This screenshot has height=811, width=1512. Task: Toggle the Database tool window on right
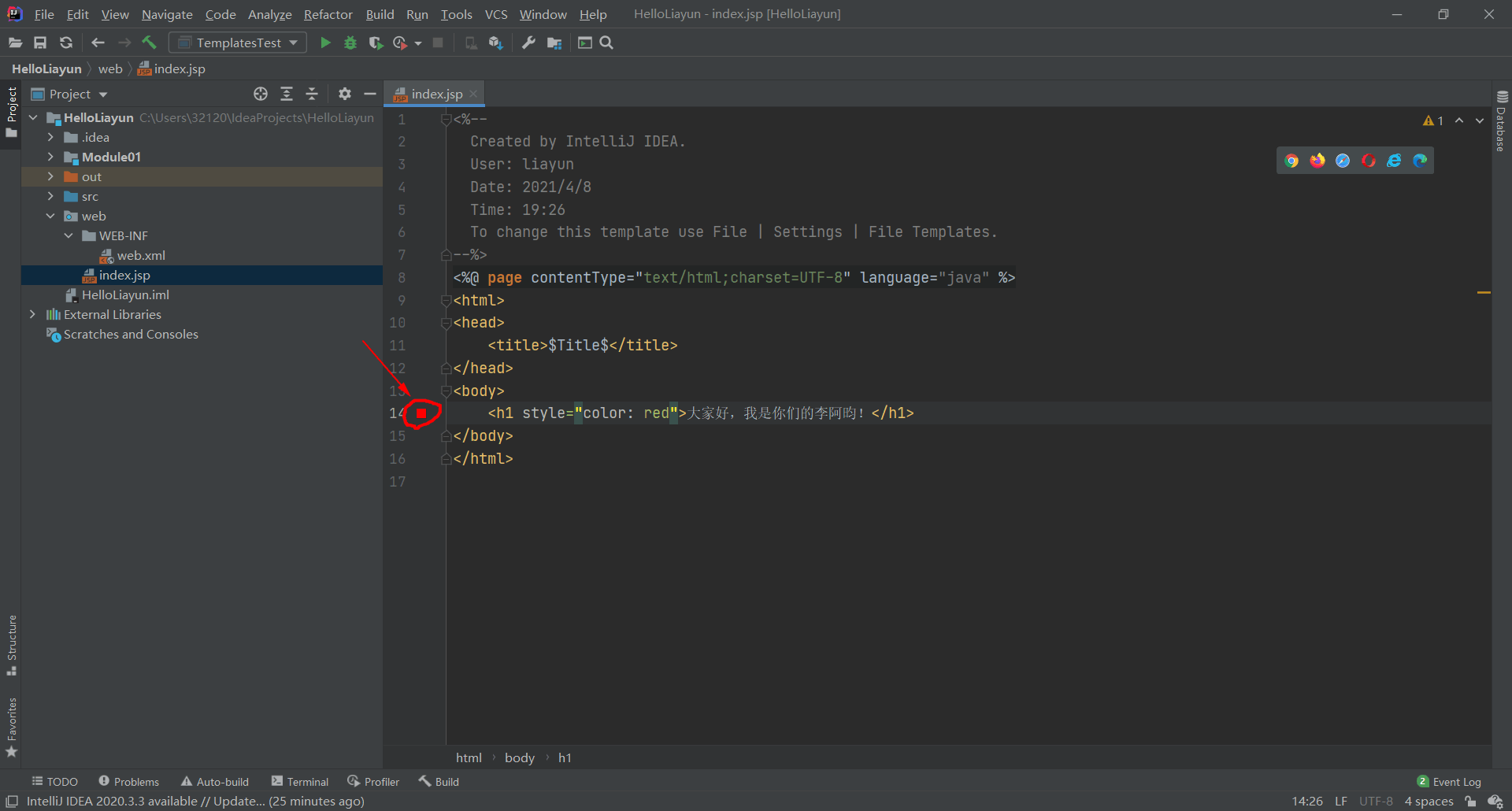[x=1502, y=121]
